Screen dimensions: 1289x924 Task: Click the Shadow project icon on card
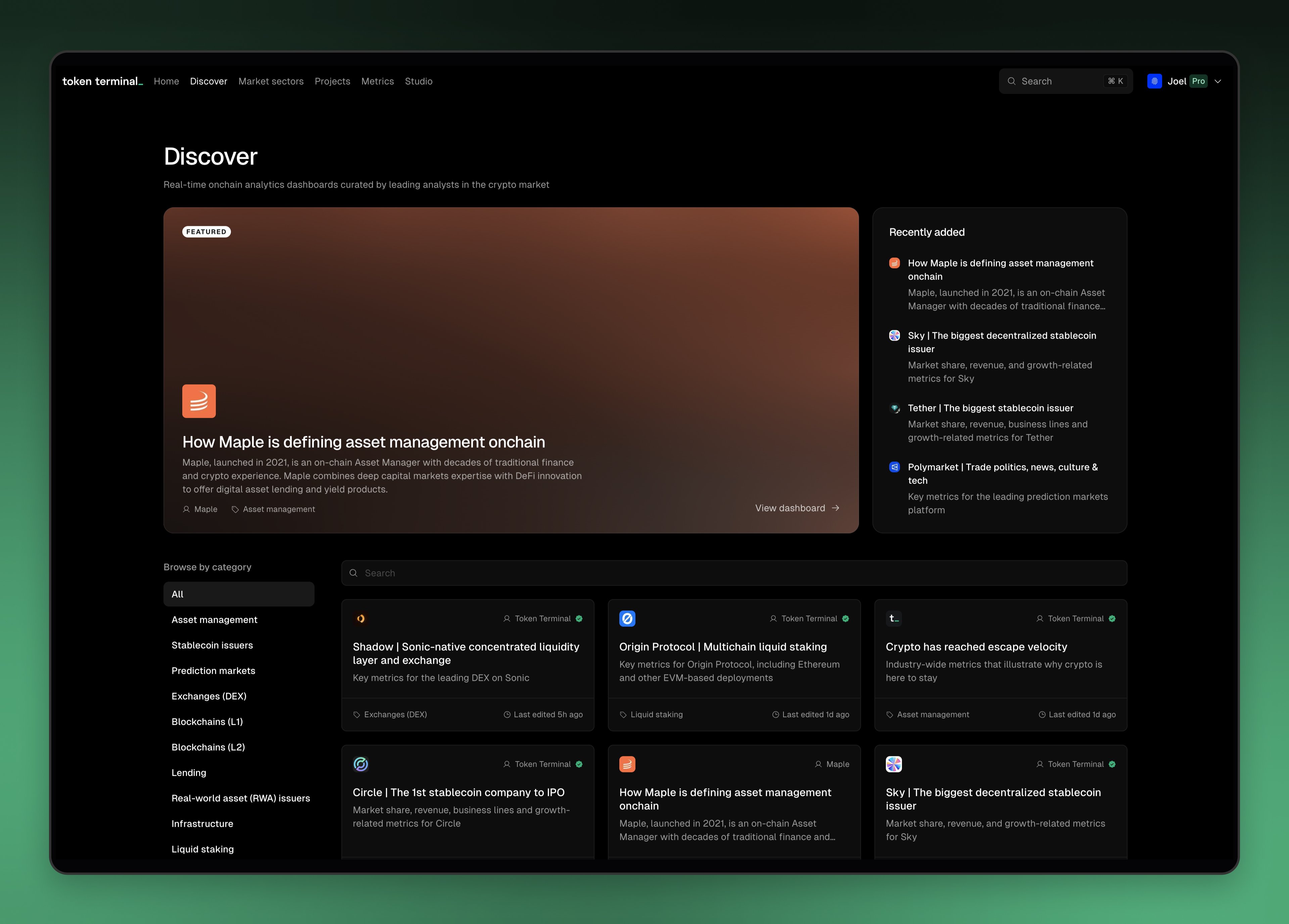[361, 618]
